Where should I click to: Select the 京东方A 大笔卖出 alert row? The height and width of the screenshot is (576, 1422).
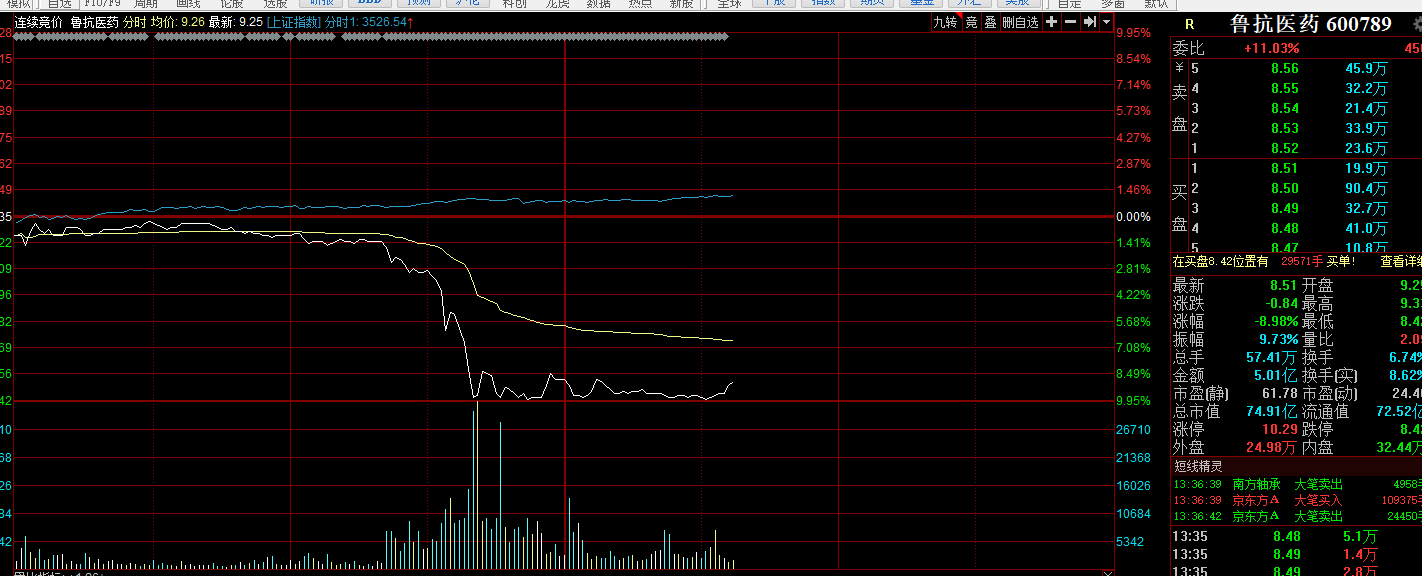click(x=1297, y=516)
